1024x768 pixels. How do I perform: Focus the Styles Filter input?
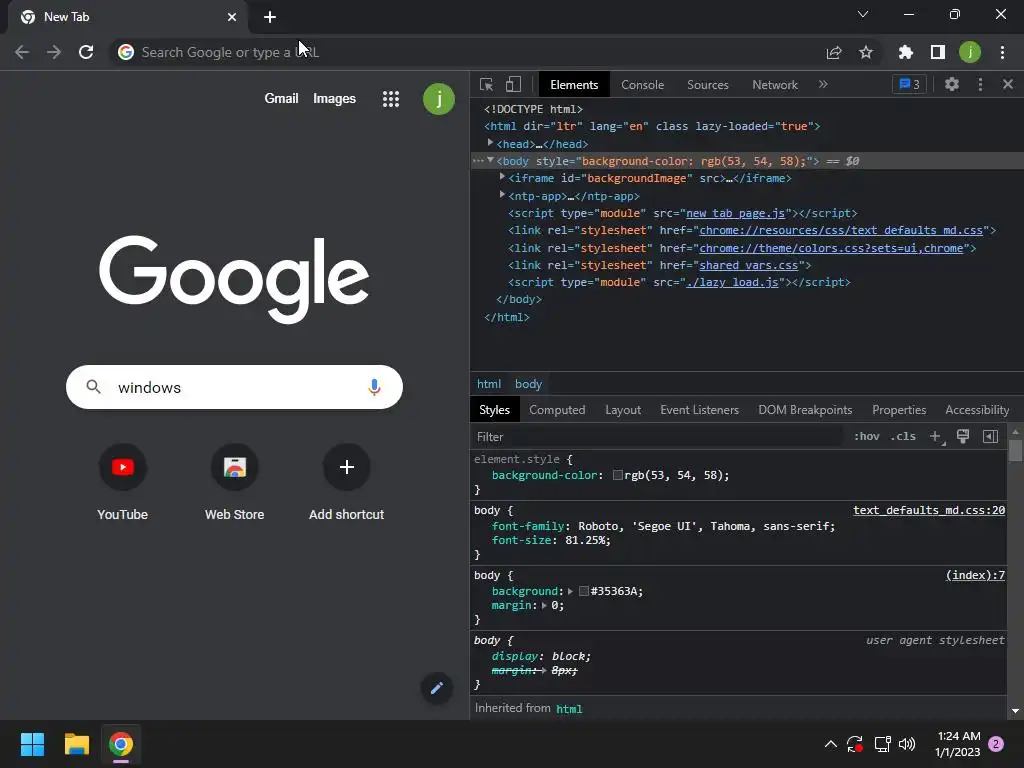(658, 436)
